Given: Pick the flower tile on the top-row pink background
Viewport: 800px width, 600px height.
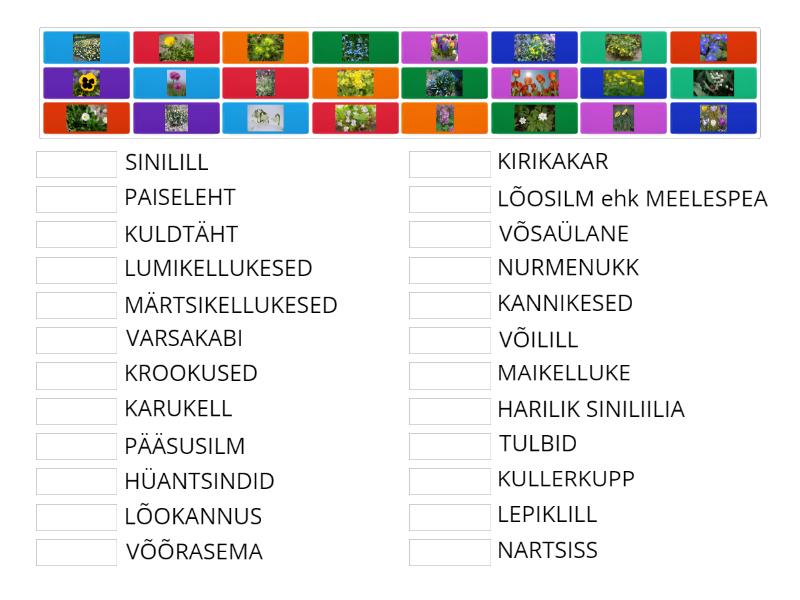Looking at the screenshot, I should point(444,47).
